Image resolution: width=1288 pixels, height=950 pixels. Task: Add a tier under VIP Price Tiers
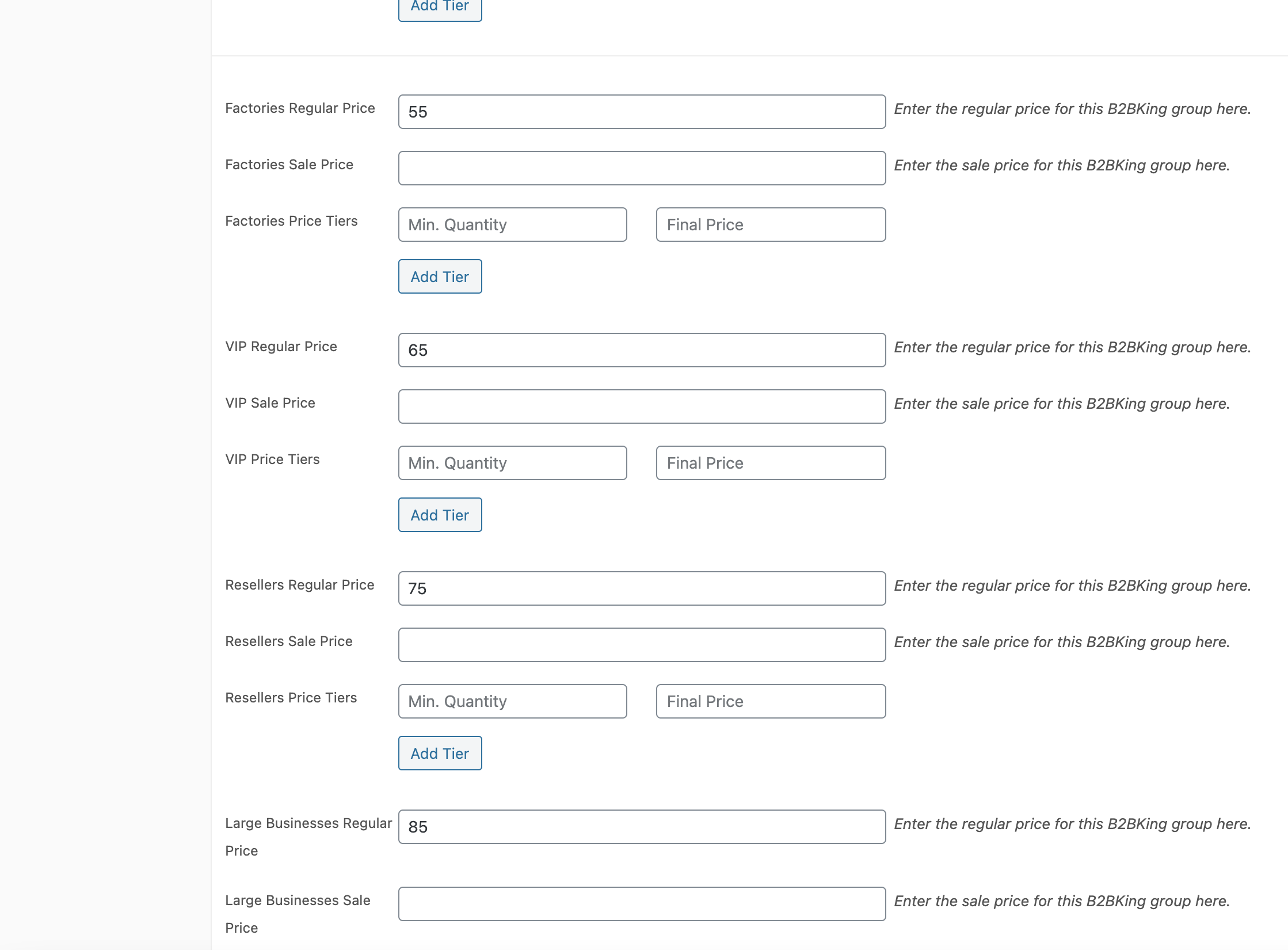[x=440, y=515]
